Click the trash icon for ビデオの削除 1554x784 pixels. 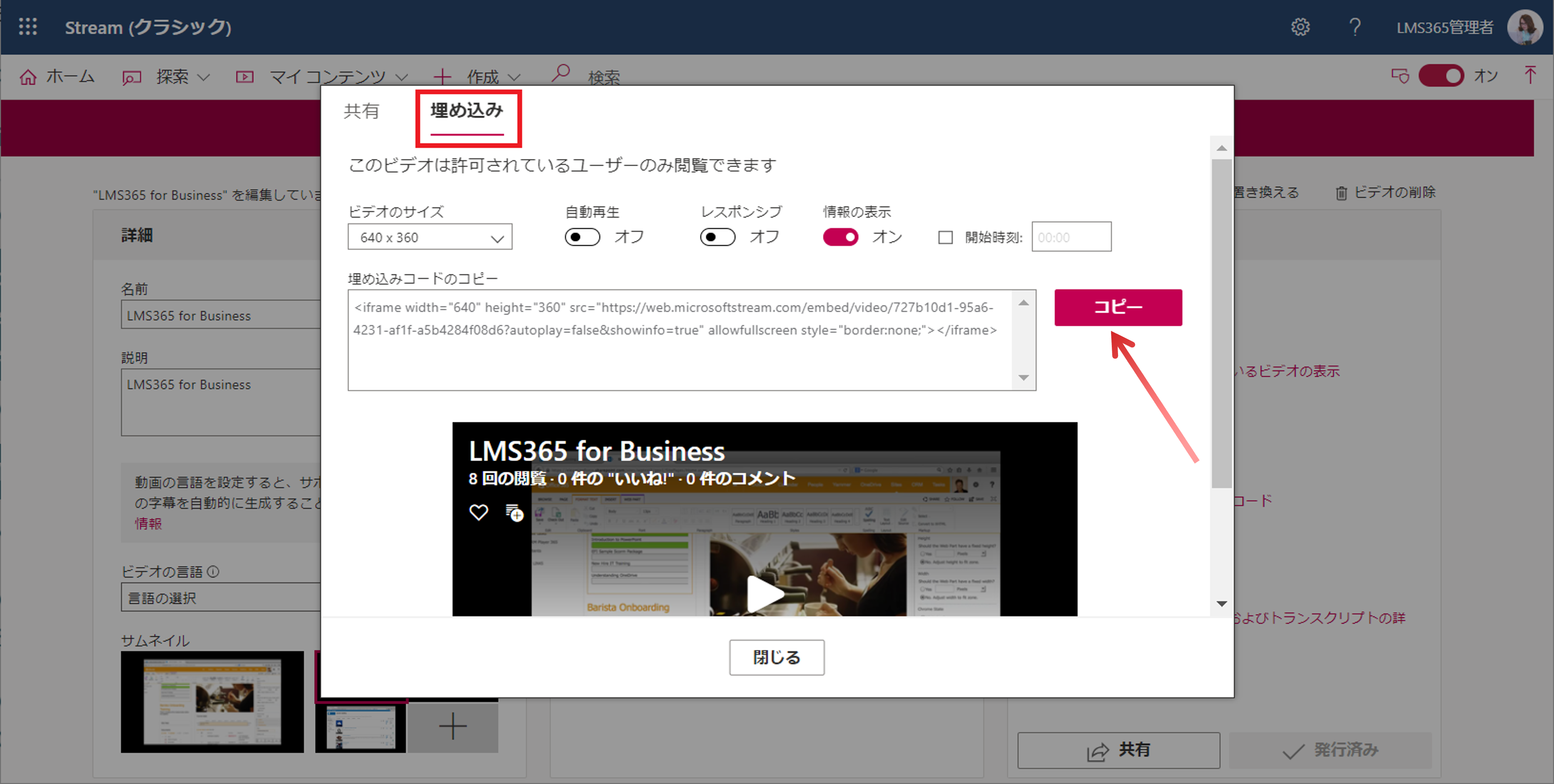pos(1341,193)
